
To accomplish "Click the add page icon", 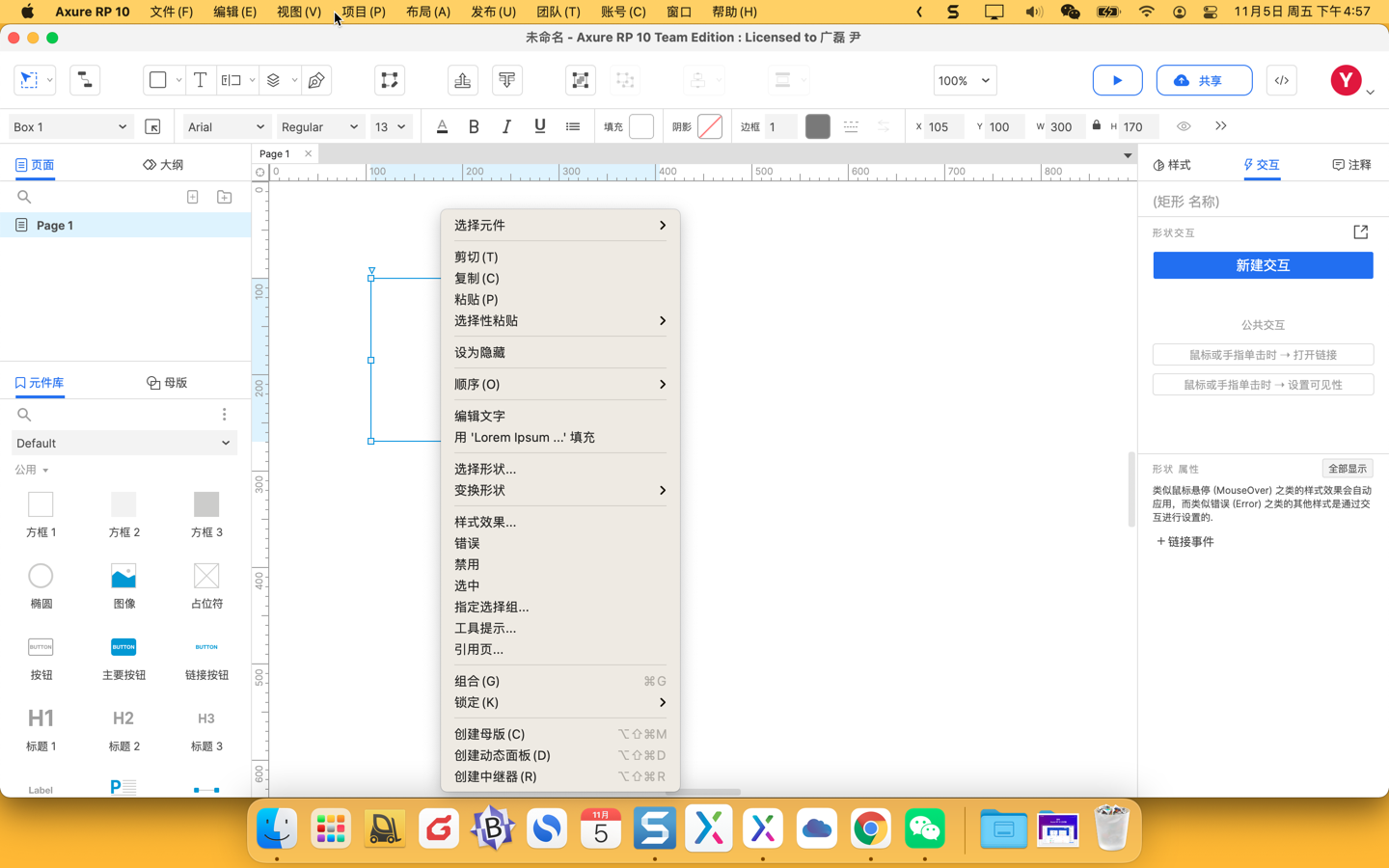I will (x=193, y=197).
